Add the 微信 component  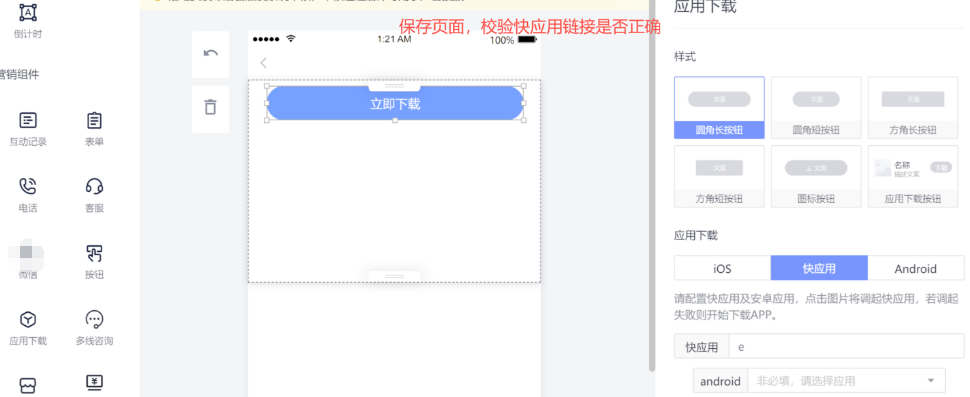coord(28,261)
